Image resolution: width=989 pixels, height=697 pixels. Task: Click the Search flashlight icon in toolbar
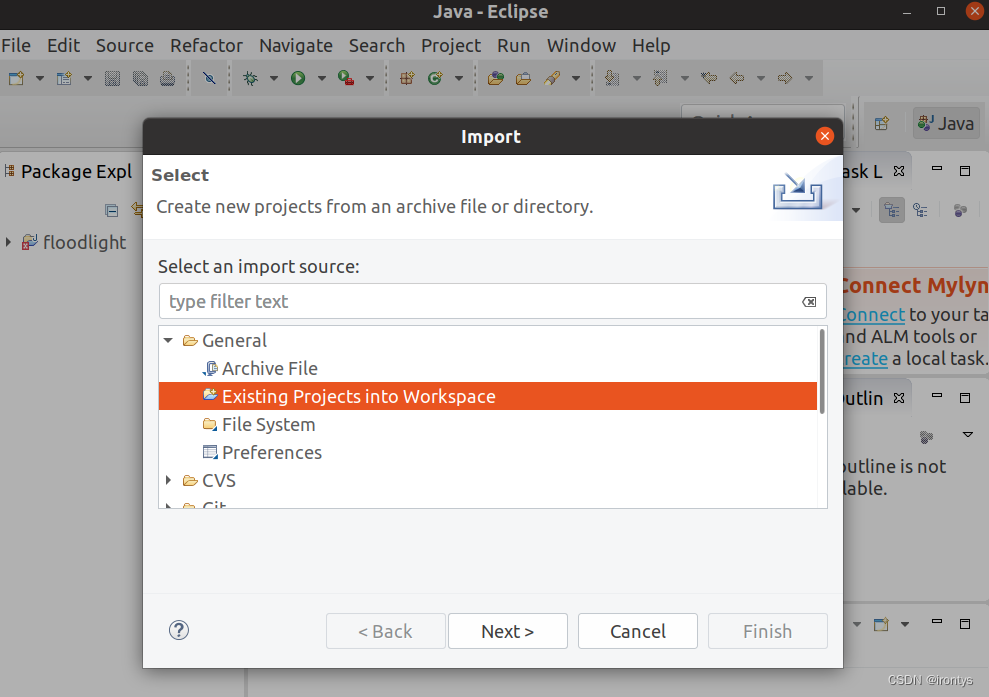tap(552, 78)
